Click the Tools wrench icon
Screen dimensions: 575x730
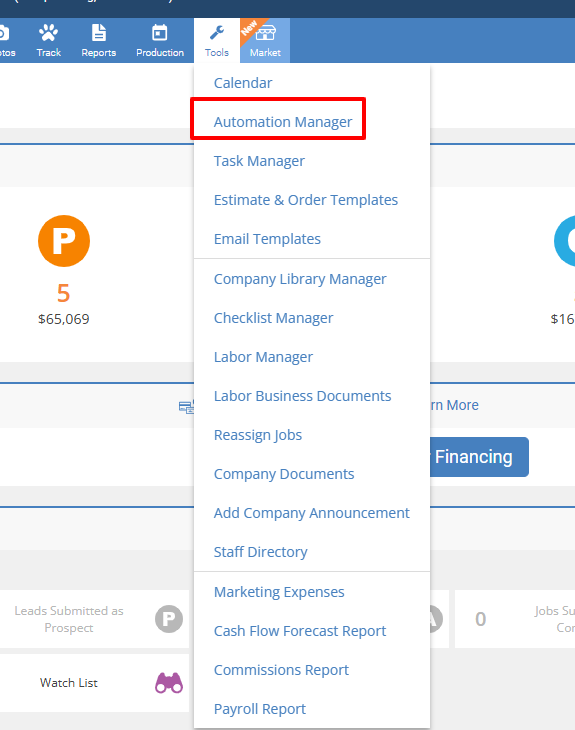[x=216, y=33]
